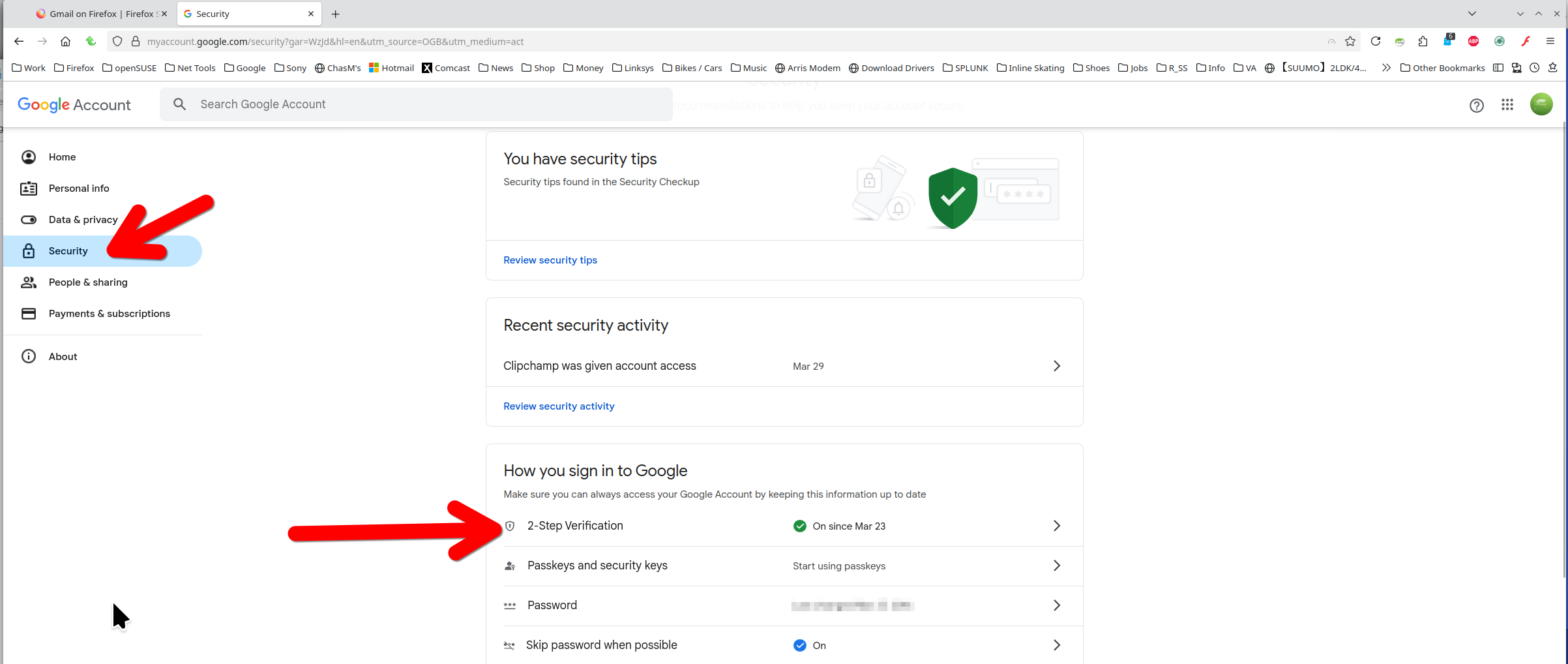Open the SPLUNK bookmarks folder
Viewport: 1568px width, 664px height.
tap(965, 68)
